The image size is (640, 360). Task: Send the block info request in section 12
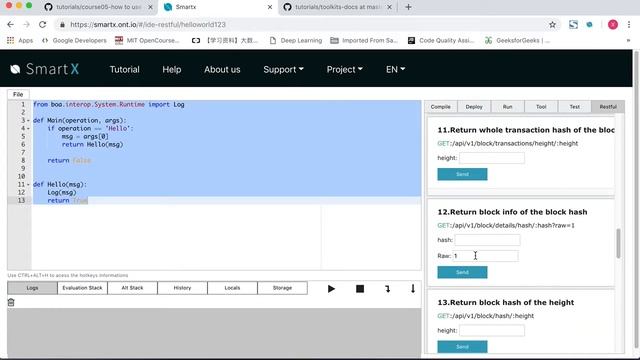(x=462, y=272)
